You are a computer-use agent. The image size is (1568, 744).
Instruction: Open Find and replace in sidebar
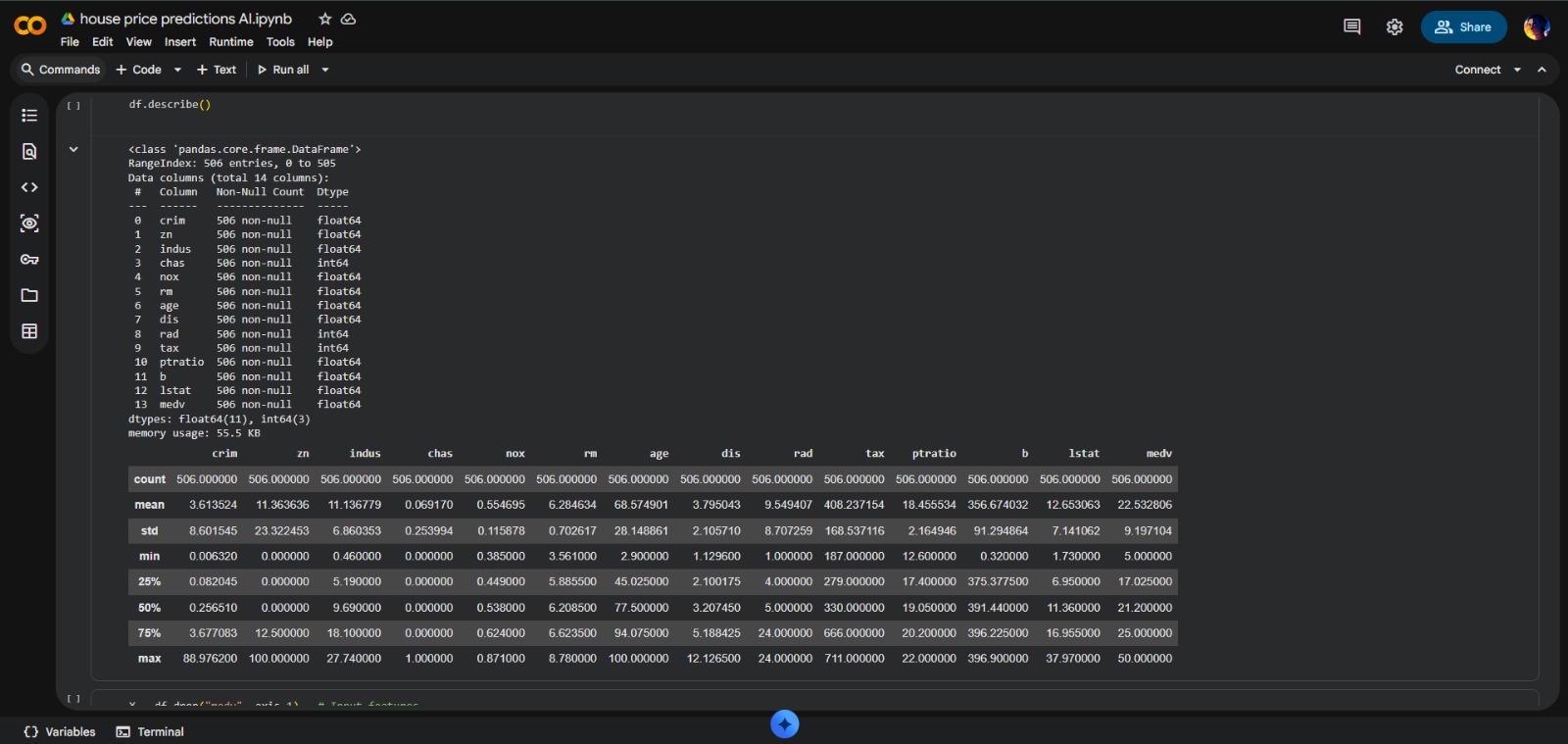(29, 152)
